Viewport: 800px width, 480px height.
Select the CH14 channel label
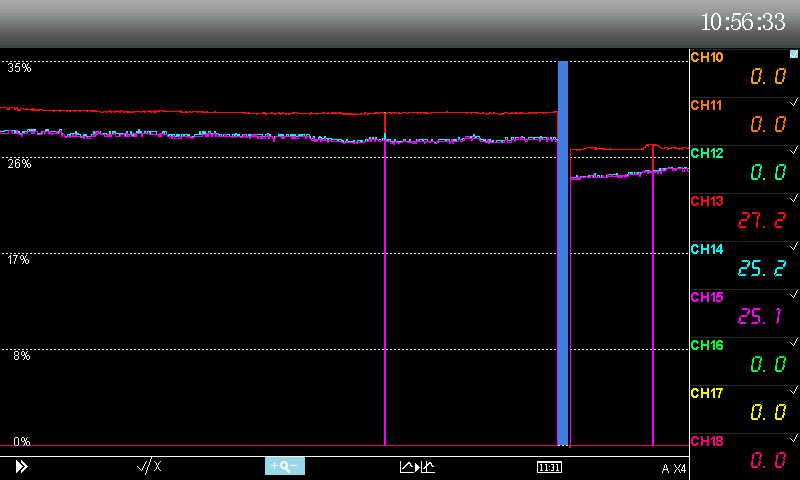[x=707, y=249]
